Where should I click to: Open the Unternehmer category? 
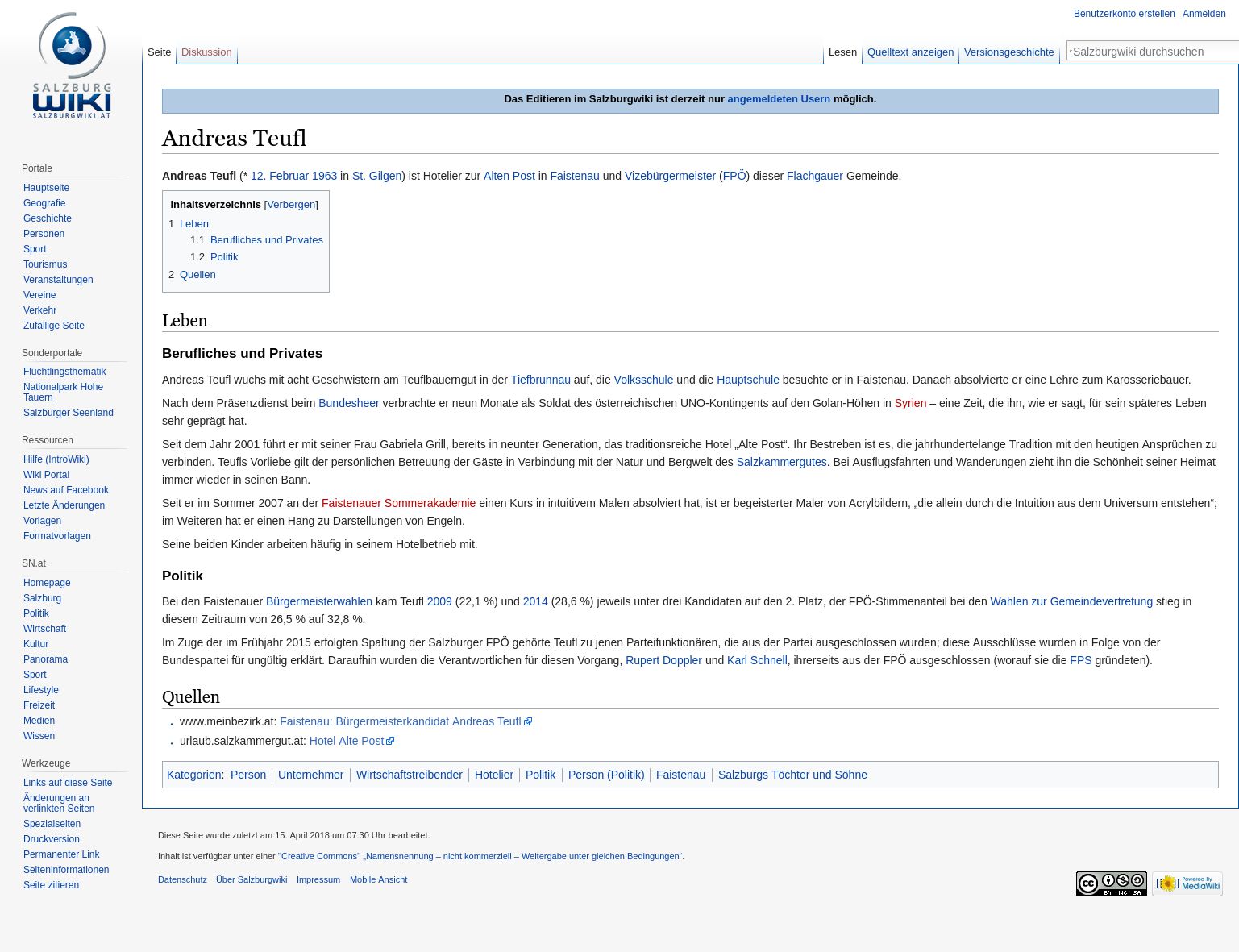tap(310, 775)
